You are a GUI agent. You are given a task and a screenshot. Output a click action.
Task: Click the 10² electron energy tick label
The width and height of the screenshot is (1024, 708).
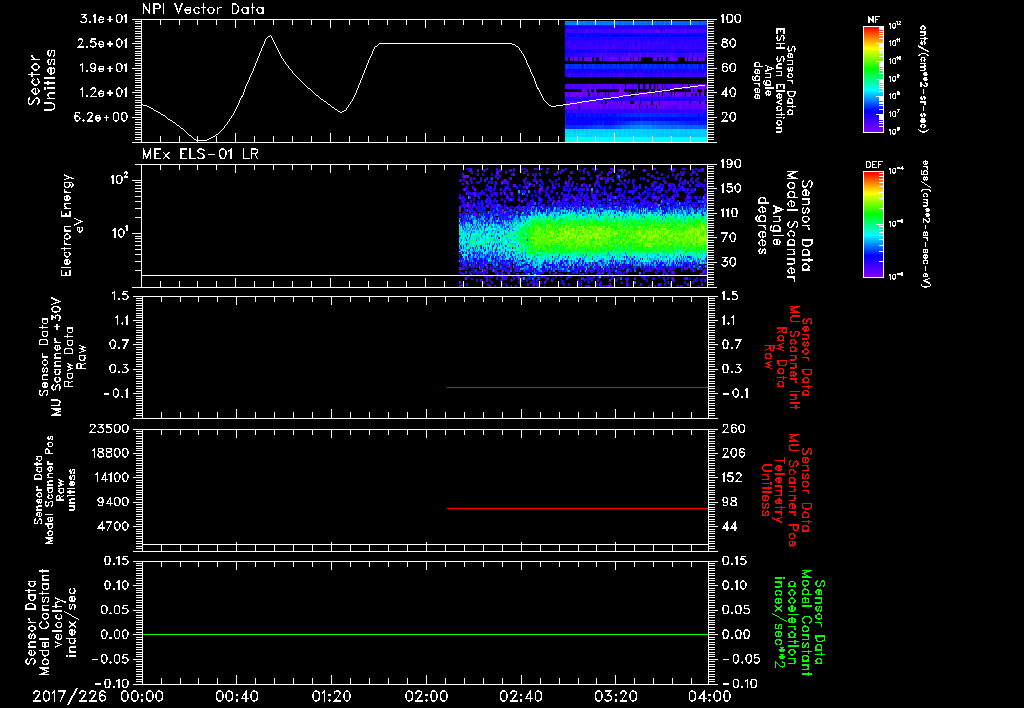pos(119,179)
